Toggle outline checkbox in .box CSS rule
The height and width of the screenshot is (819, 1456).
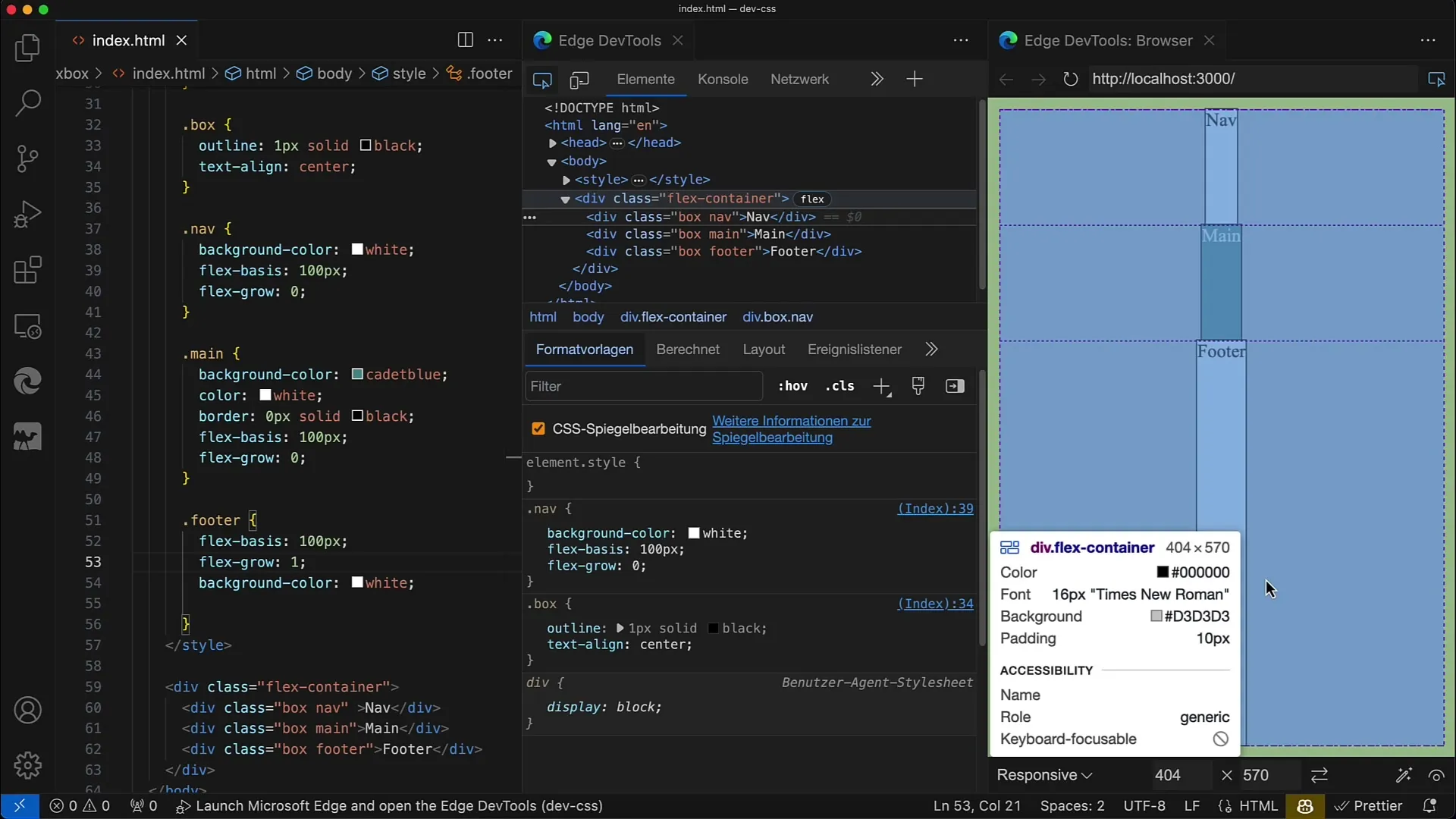tap(535, 628)
